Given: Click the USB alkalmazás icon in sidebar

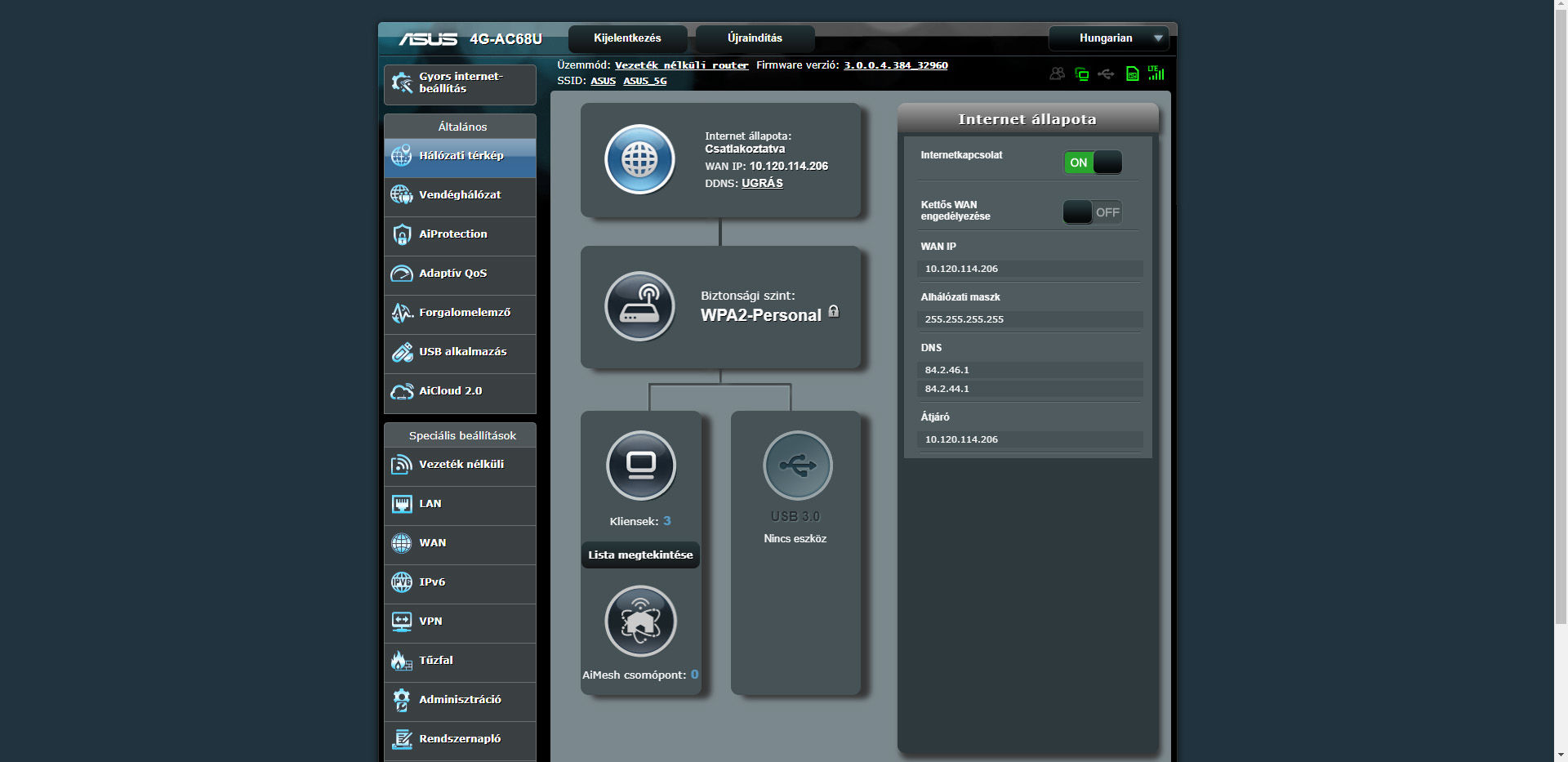Looking at the screenshot, I should click(402, 352).
